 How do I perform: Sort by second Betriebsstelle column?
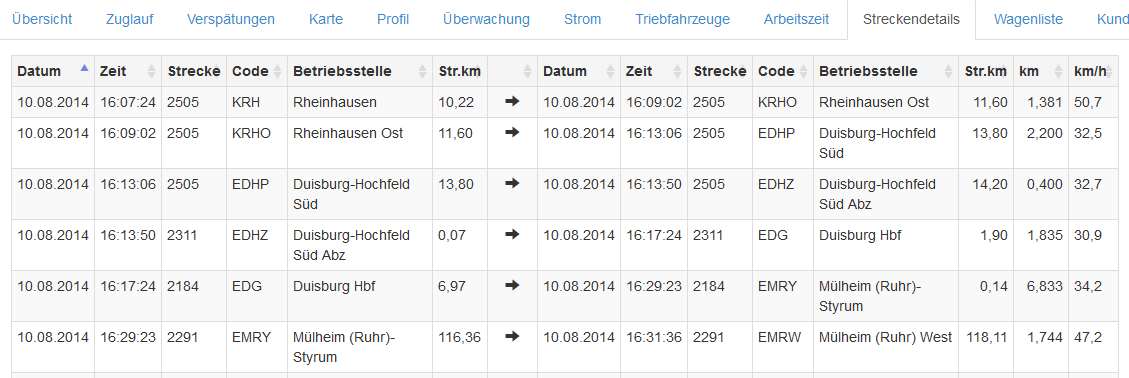(x=886, y=71)
